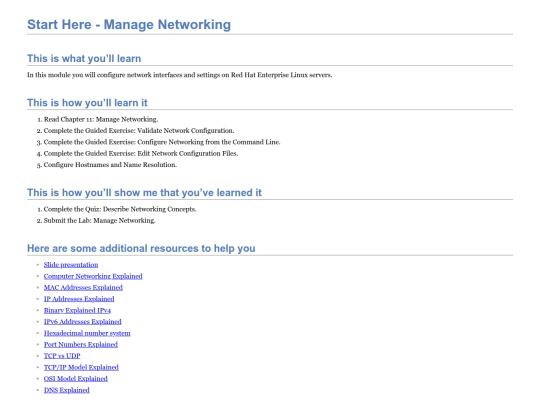
Task: Open Hexadecimal number system link
Action: (87, 333)
